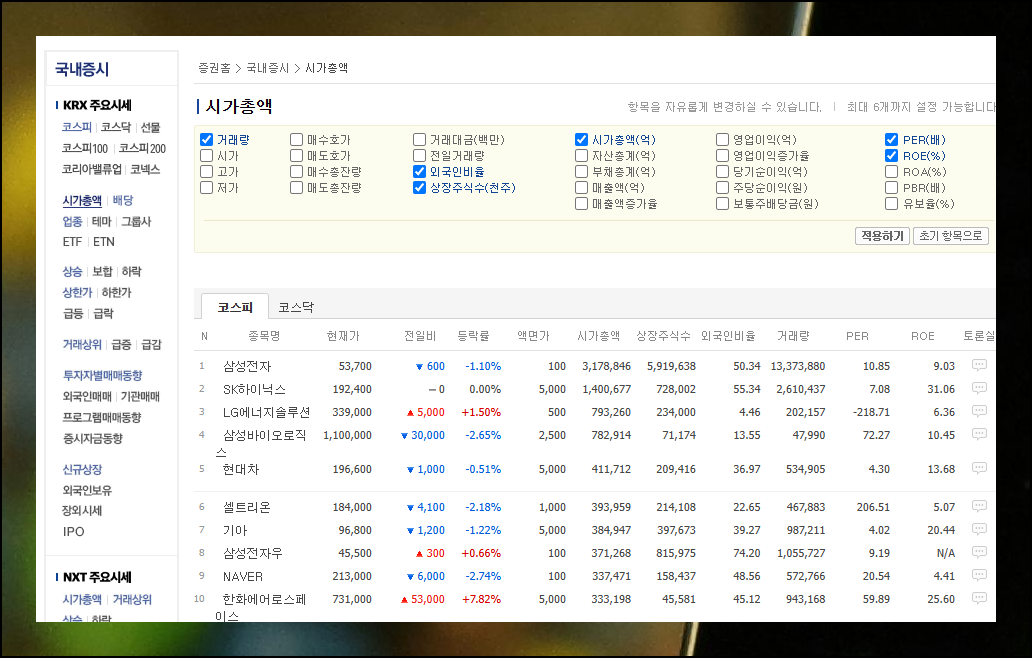Open discussion icon for 현대차 row
This screenshot has height=658, width=1032.
(979, 468)
